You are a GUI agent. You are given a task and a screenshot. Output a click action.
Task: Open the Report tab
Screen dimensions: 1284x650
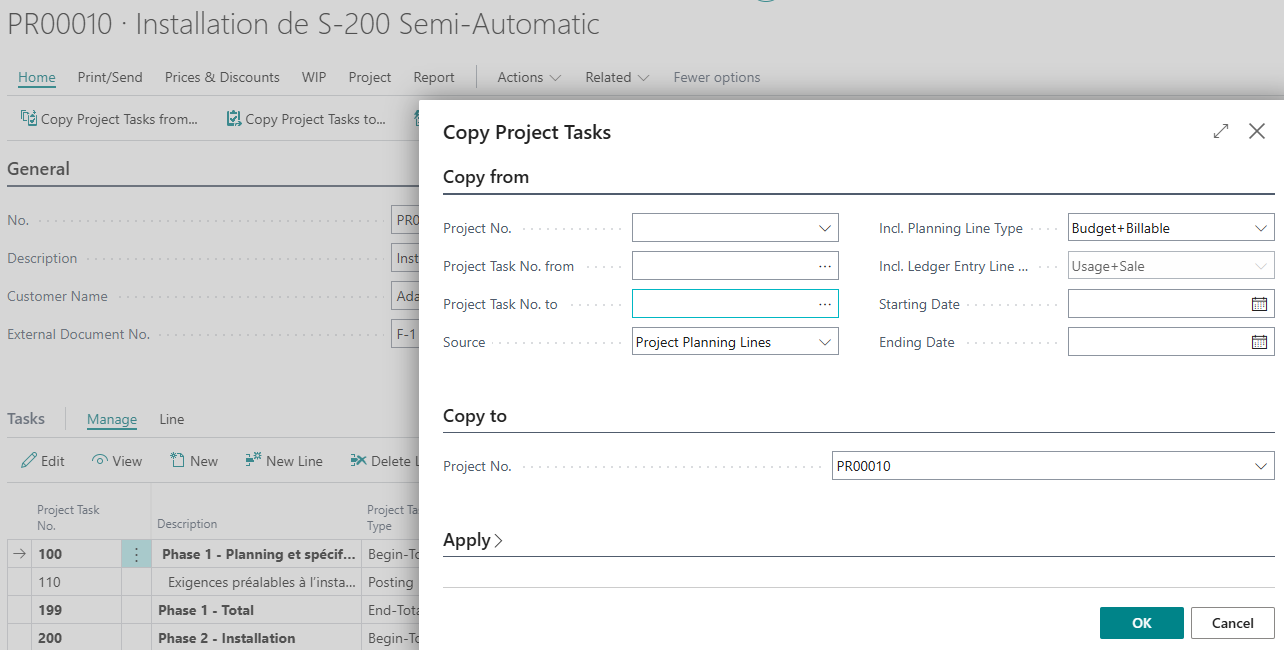point(434,77)
